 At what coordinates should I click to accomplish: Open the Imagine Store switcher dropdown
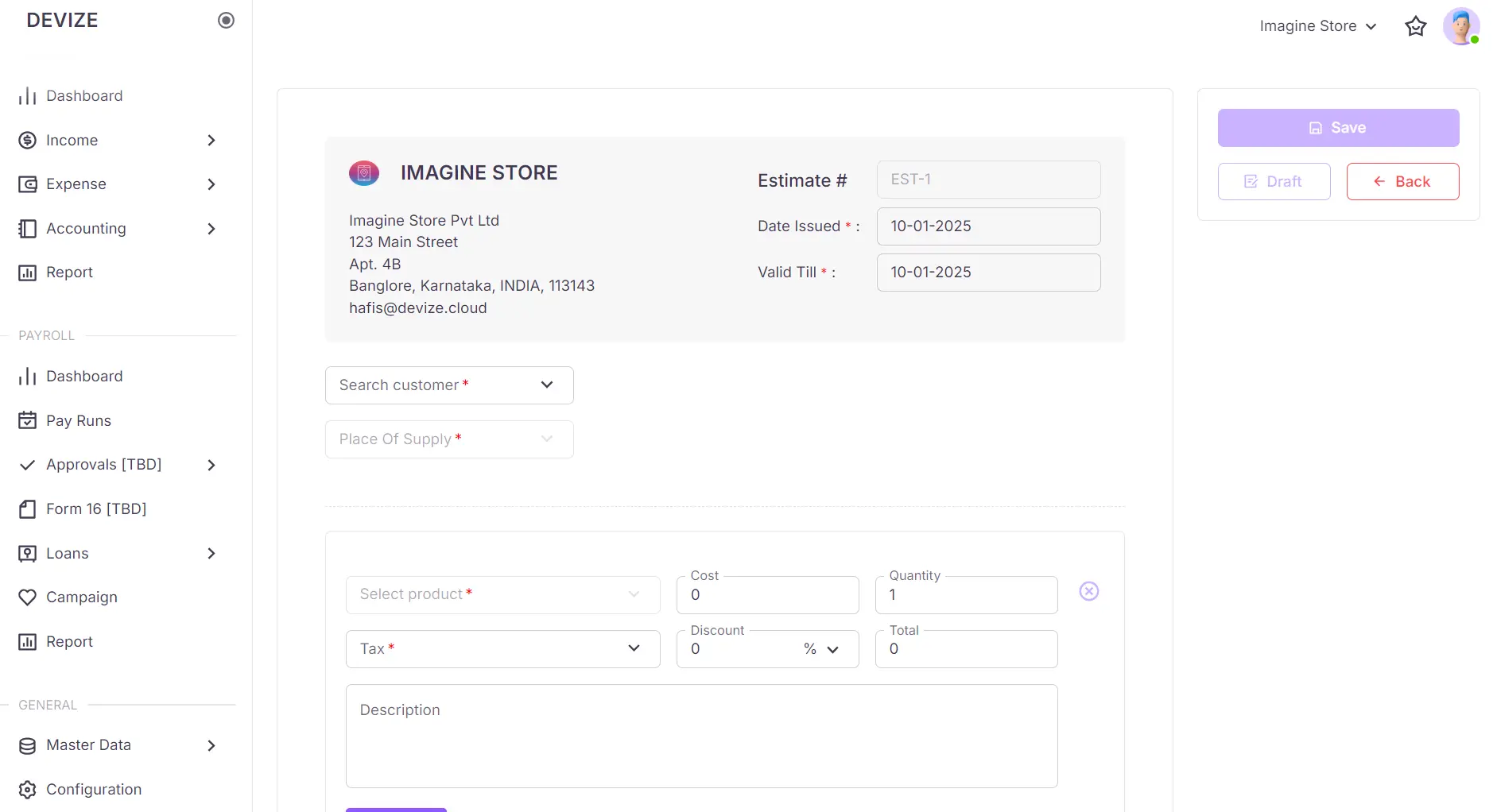tap(1318, 26)
